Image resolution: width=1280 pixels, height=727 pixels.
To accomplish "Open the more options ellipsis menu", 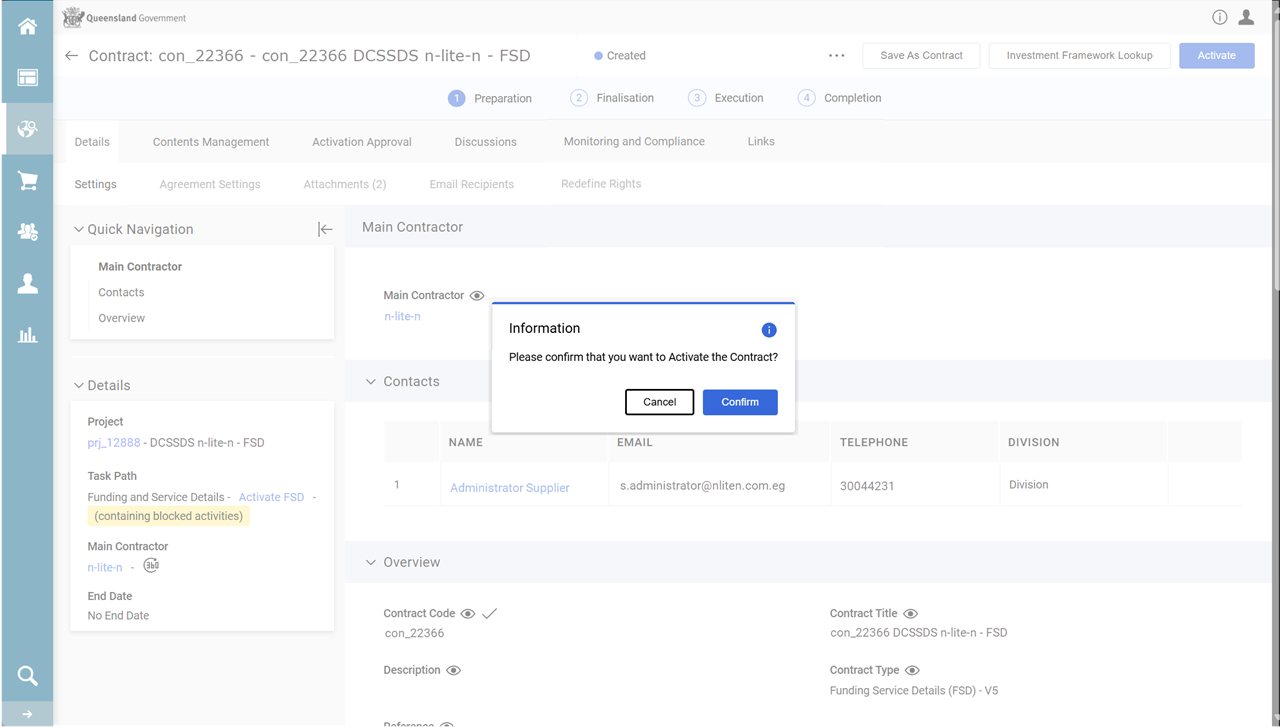I will click(837, 56).
